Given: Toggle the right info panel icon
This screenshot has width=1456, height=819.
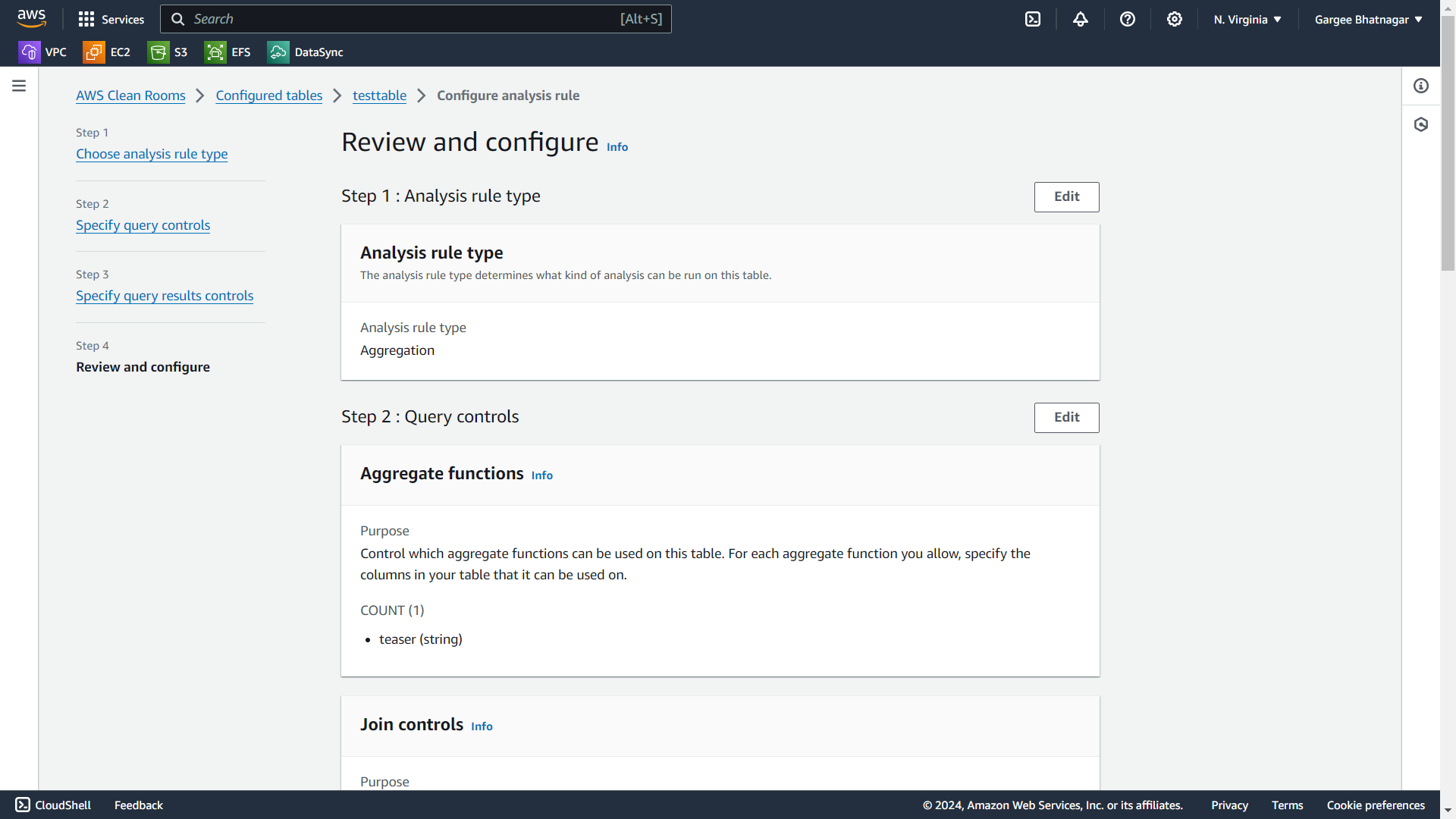Looking at the screenshot, I should click(x=1421, y=86).
